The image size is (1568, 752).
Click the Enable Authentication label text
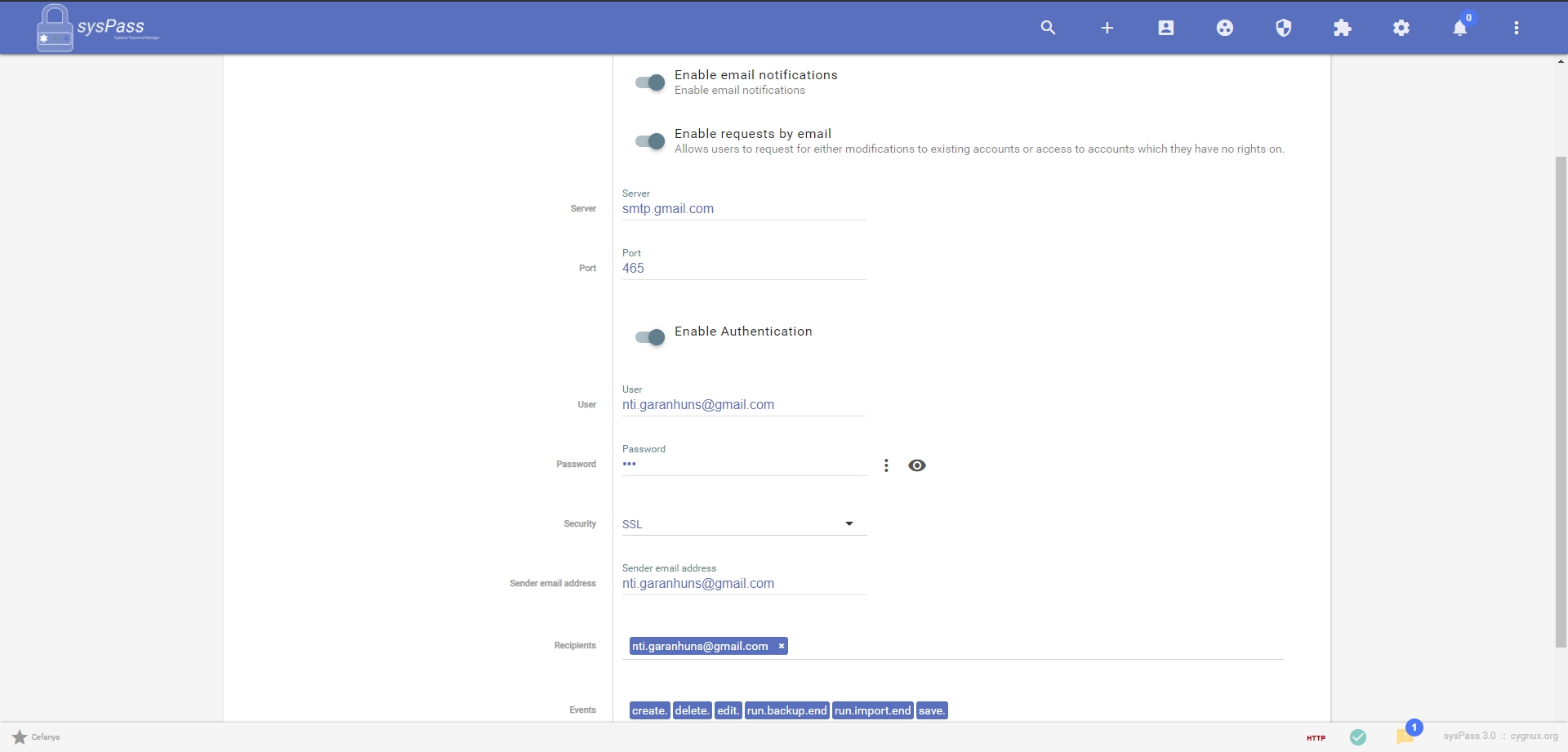743,332
